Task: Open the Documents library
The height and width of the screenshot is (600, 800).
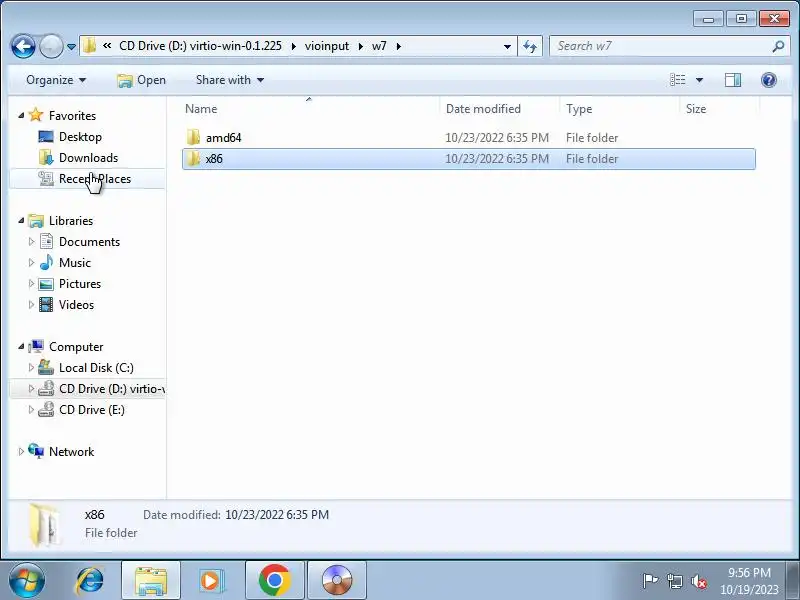Action: pyautogui.click(x=89, y=241)
